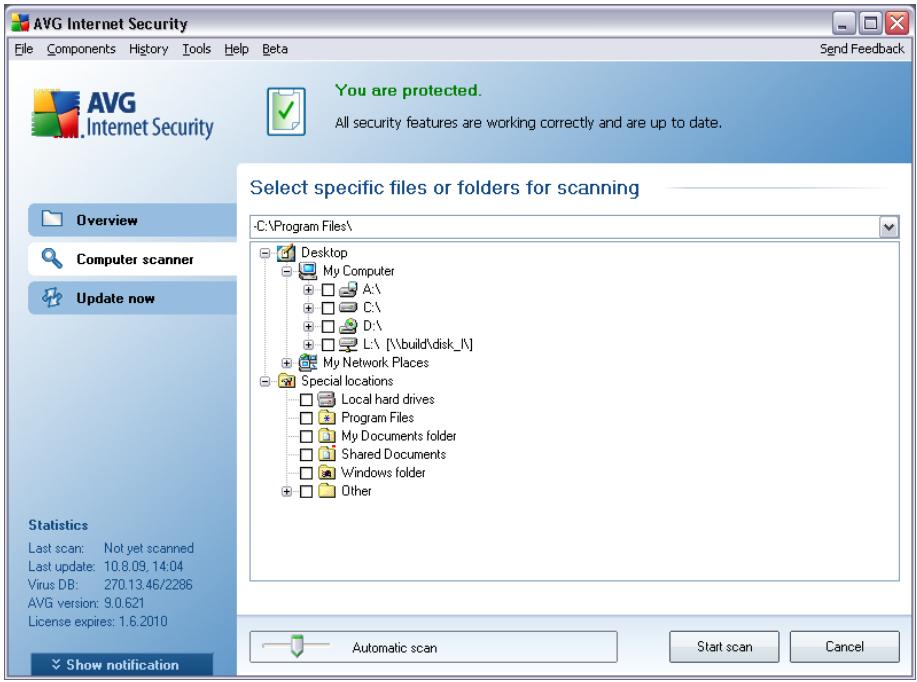Image resolution: width=917 pixels, height=682 pixels.
Task: Check the A:\ drive checkbox
Action: click(x=328, y=290)
